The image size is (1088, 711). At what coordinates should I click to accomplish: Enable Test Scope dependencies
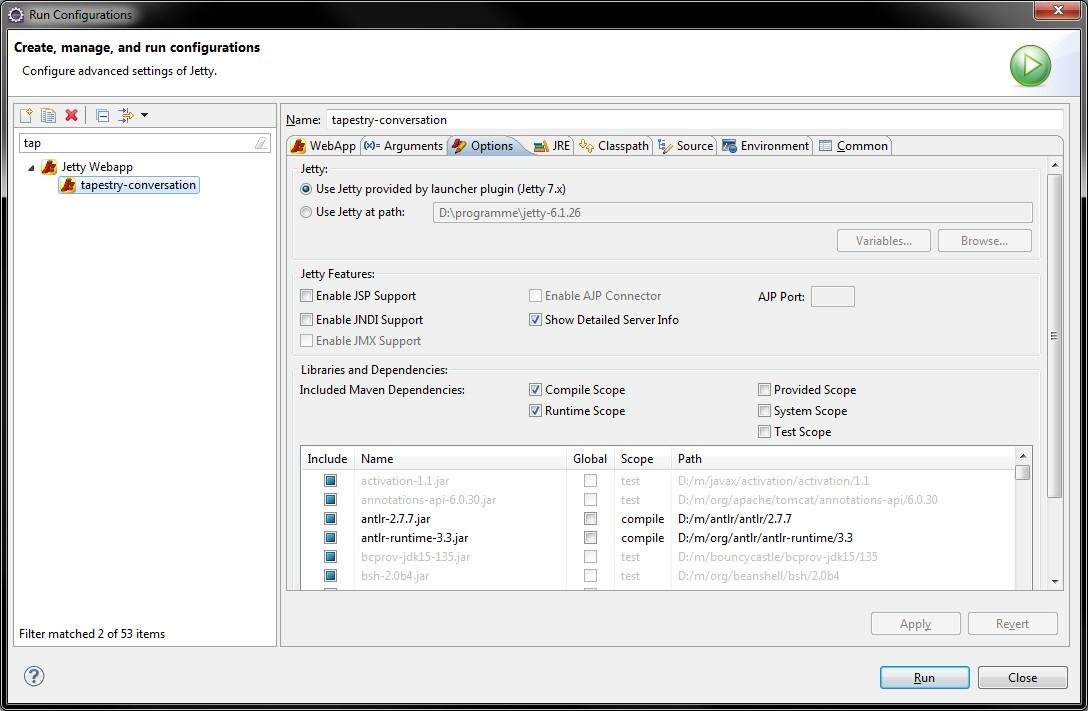pyautogui.click(x=764, y=431)
